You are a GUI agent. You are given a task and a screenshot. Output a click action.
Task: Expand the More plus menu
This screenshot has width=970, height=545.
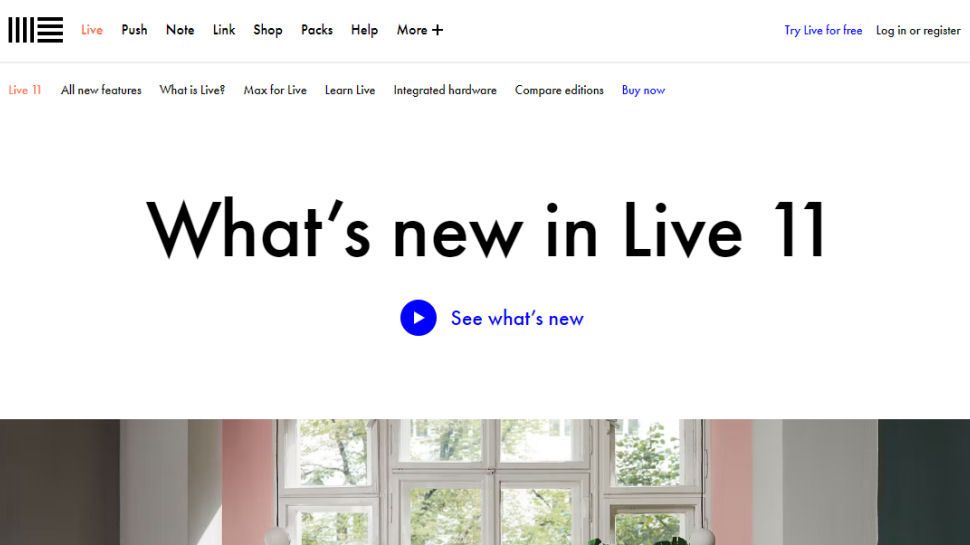[419, 30]
